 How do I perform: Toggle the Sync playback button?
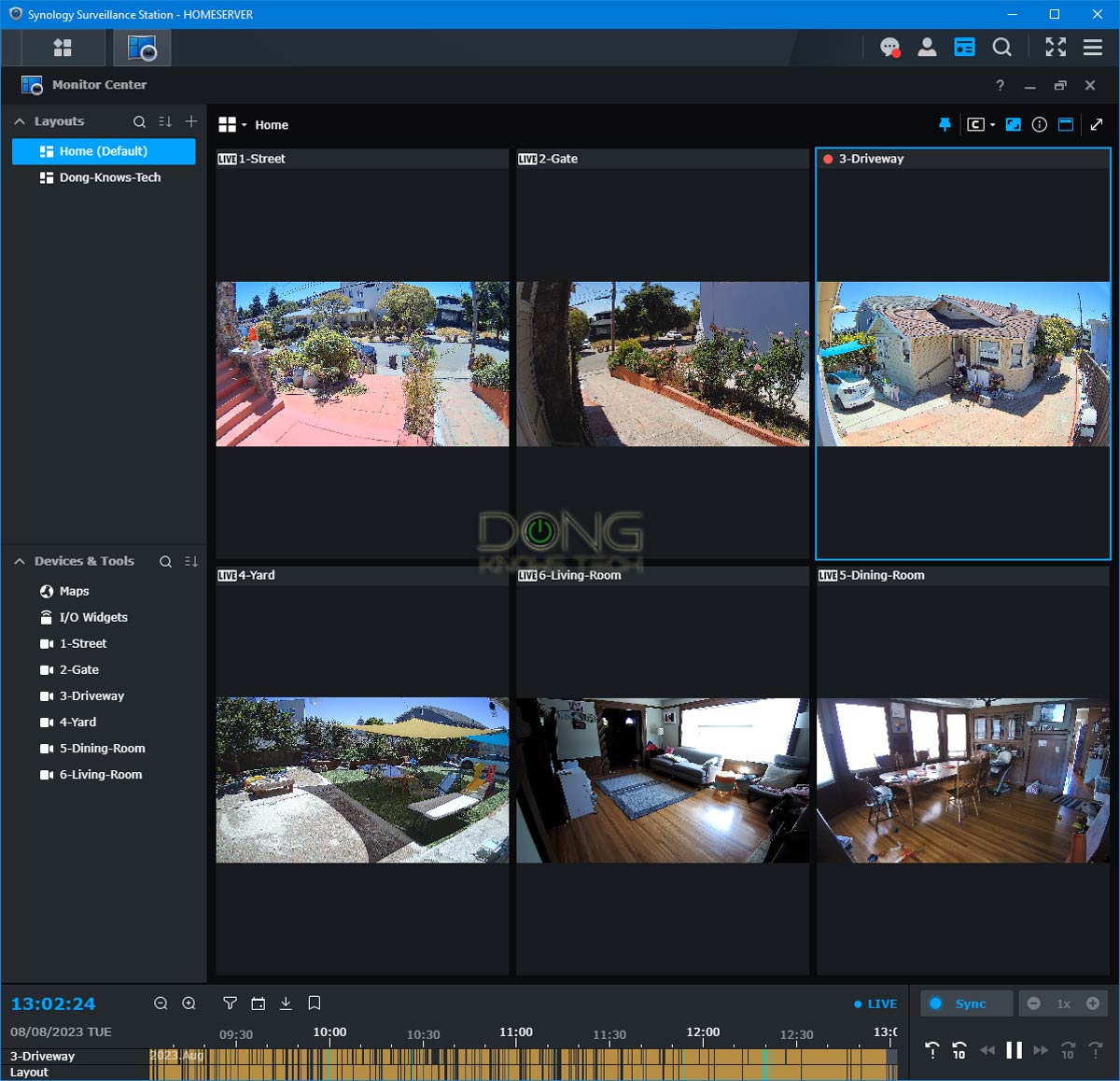tap(966, 1004)
